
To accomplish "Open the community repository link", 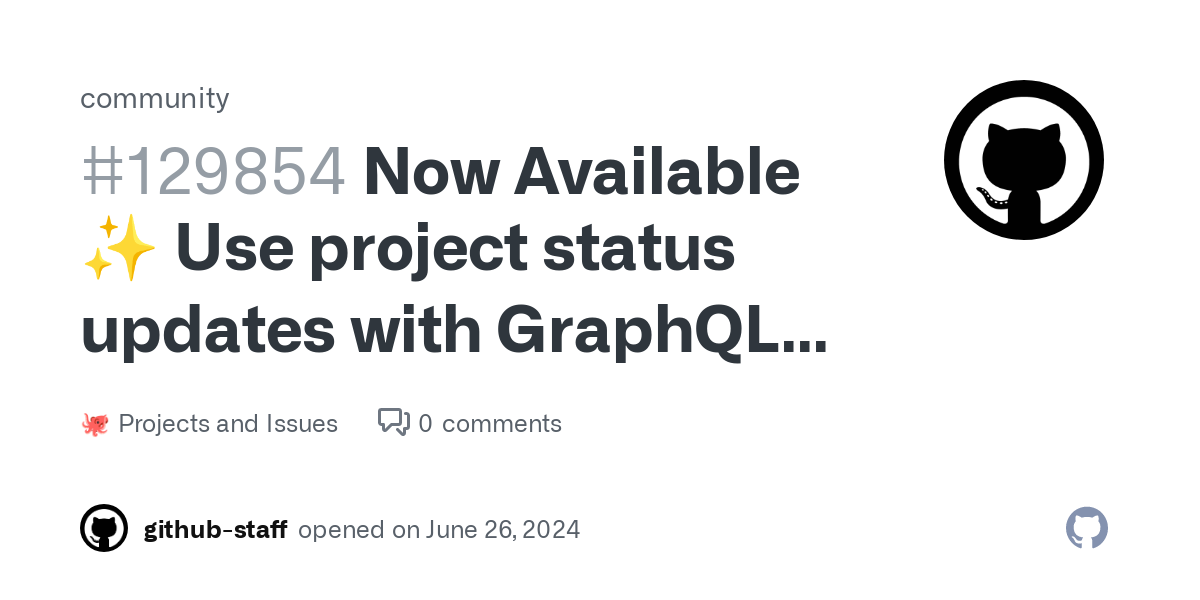I will pyautogui.click(x=154, y=98).
